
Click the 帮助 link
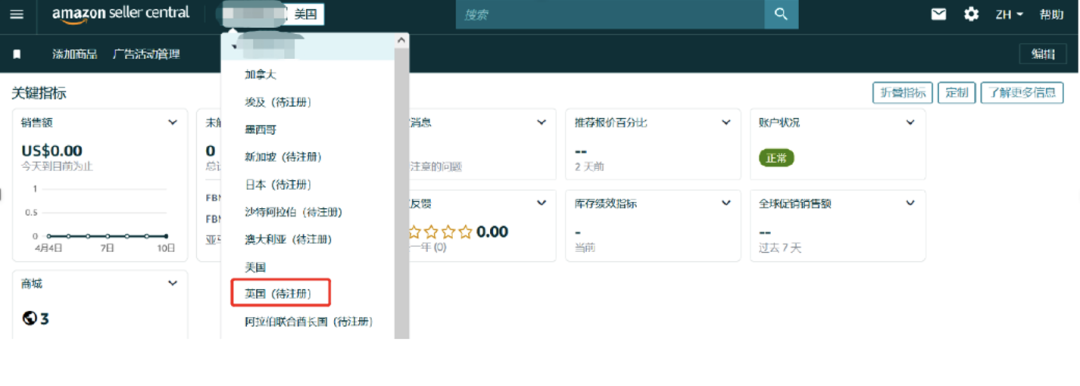pos(1052,14)
